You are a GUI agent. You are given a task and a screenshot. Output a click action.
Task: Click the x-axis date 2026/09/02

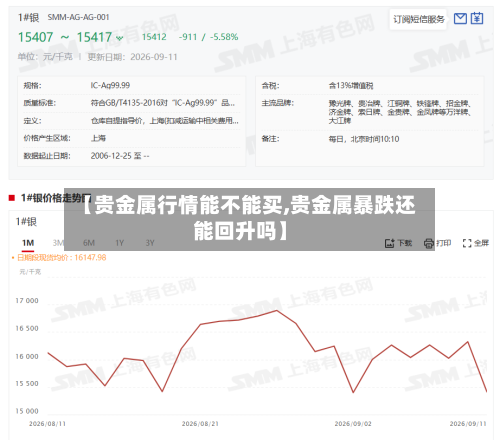coord(353,424)
